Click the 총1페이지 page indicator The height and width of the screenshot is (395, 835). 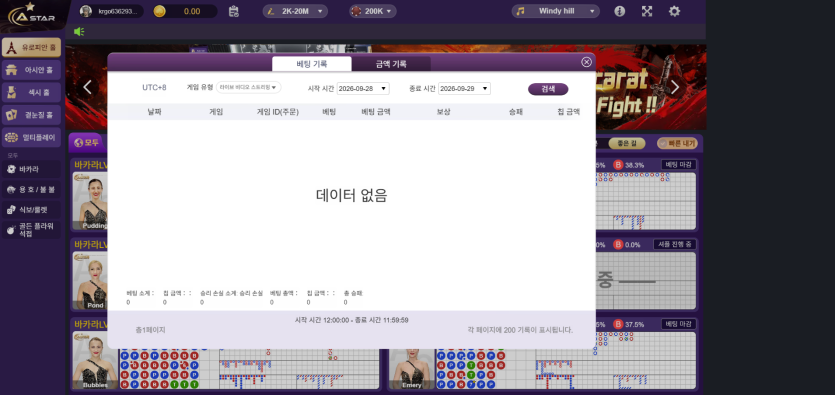point(150,330)
